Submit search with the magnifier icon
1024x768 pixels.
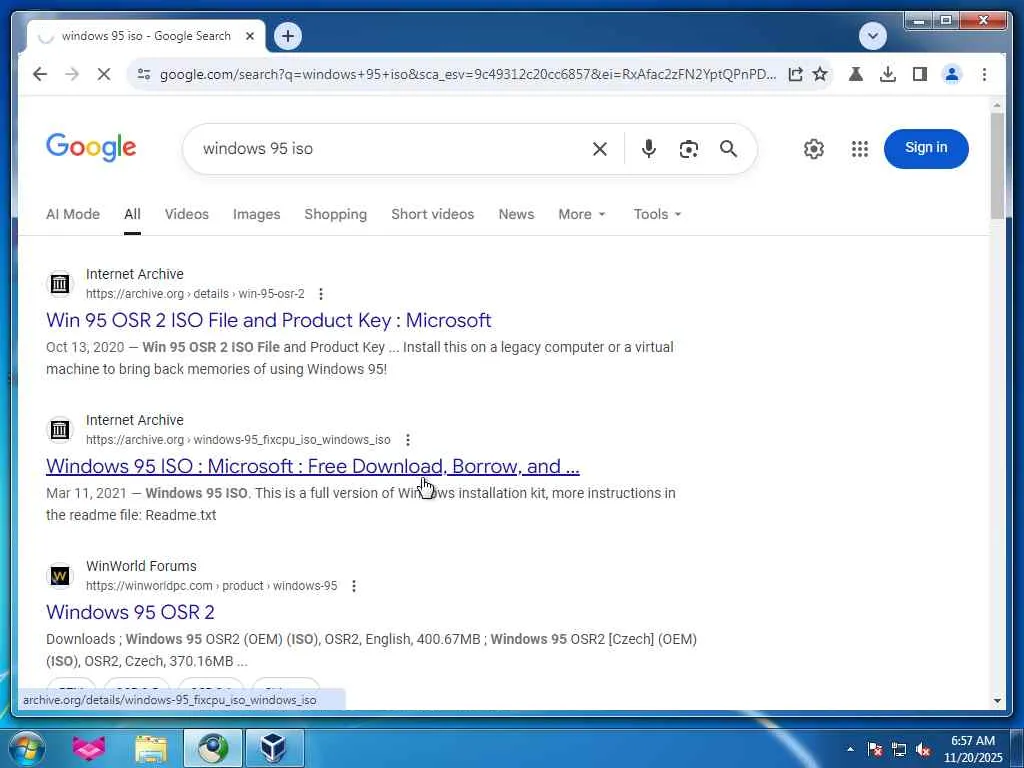tap(728, 149)
